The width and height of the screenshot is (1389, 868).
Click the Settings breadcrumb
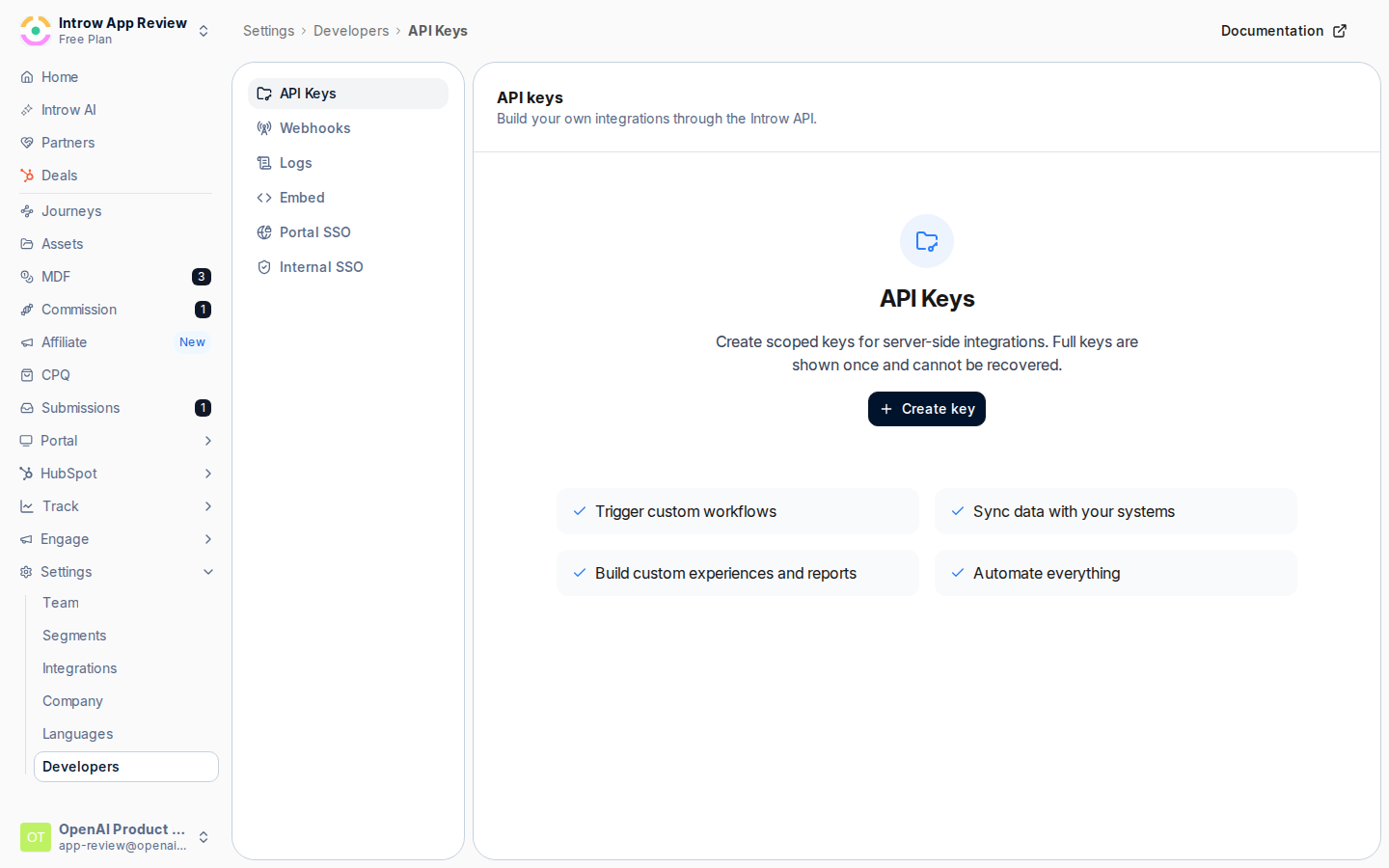[268, 31]
